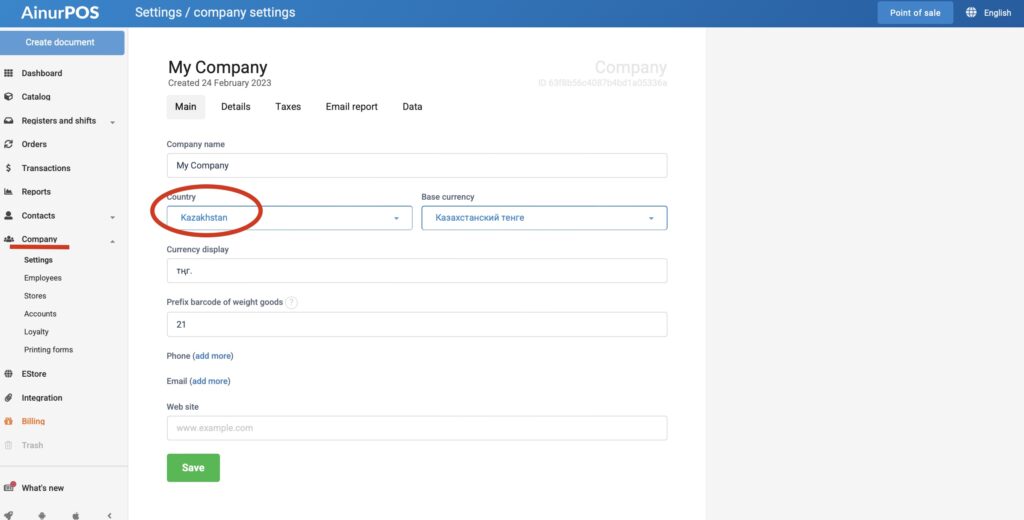Click the Orders refresh-arrows icon
The width and height of the screenshot is (1024, 520).
(9, 144)
